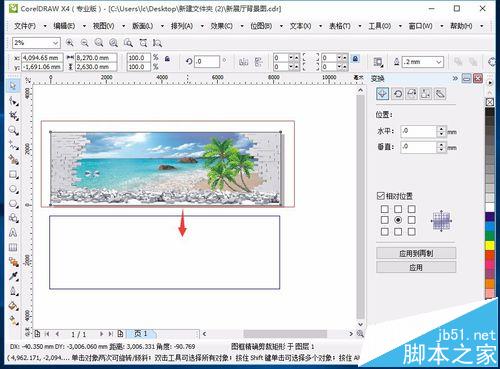Open the Skew tab in transform docker
Image resolution: width=500 pixels, height=369 pixels.
(440, 94)
